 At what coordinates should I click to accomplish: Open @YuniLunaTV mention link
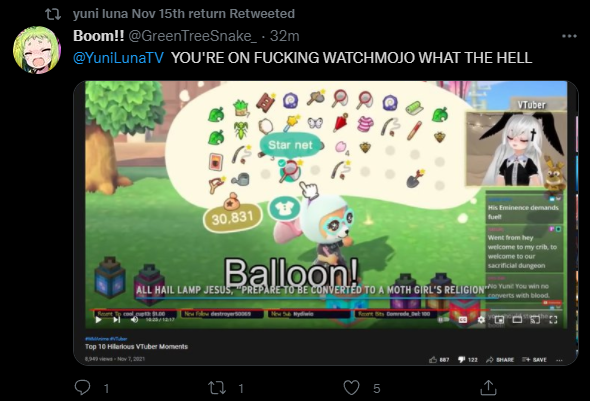pos(118,58)
